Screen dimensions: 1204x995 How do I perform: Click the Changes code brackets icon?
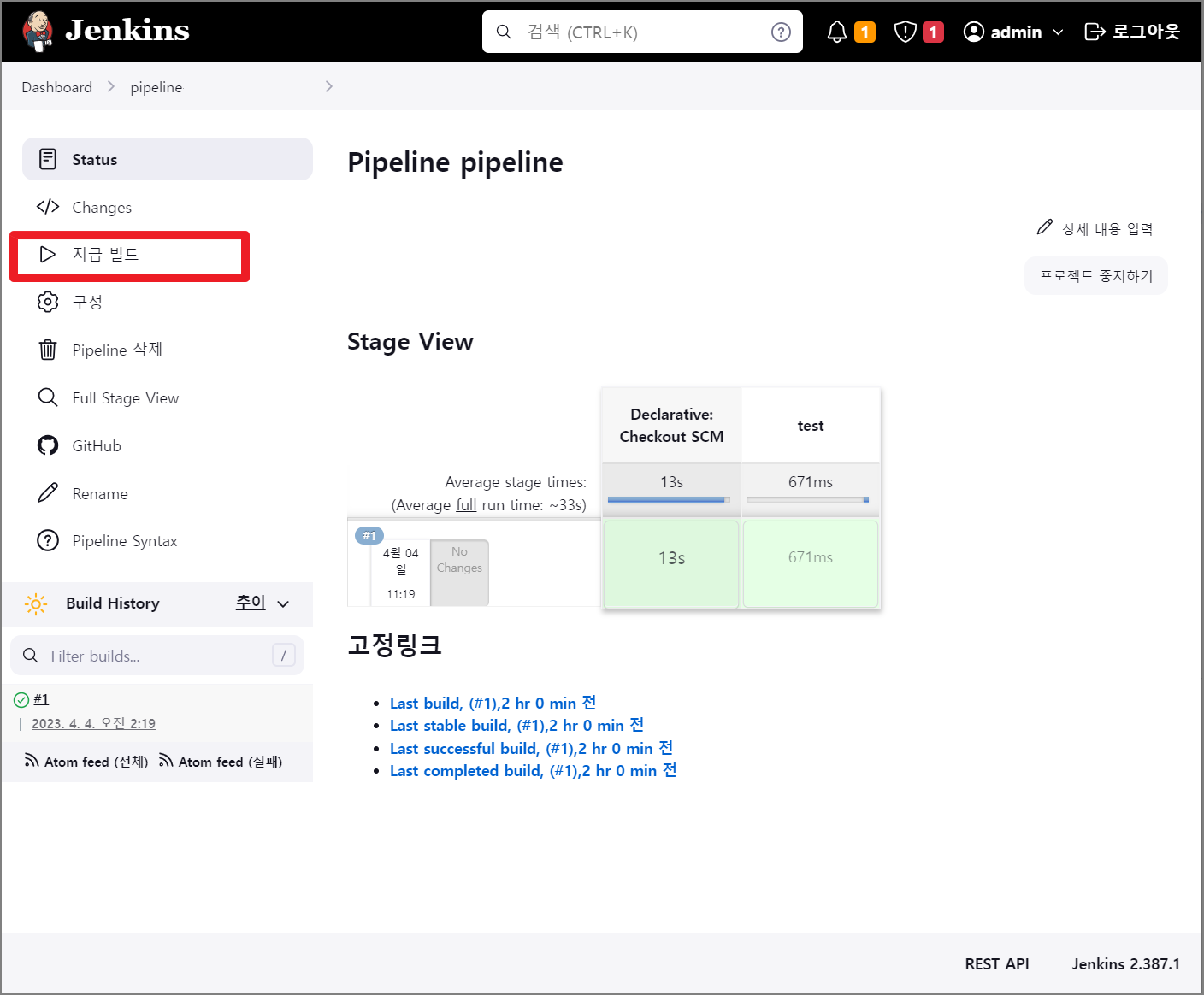pyautogui.click(x=48, y=207)
